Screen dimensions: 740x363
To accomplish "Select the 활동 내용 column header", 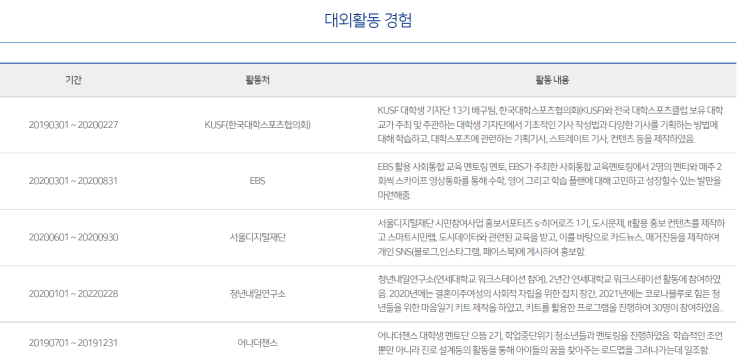I will [x=552, y=80].
